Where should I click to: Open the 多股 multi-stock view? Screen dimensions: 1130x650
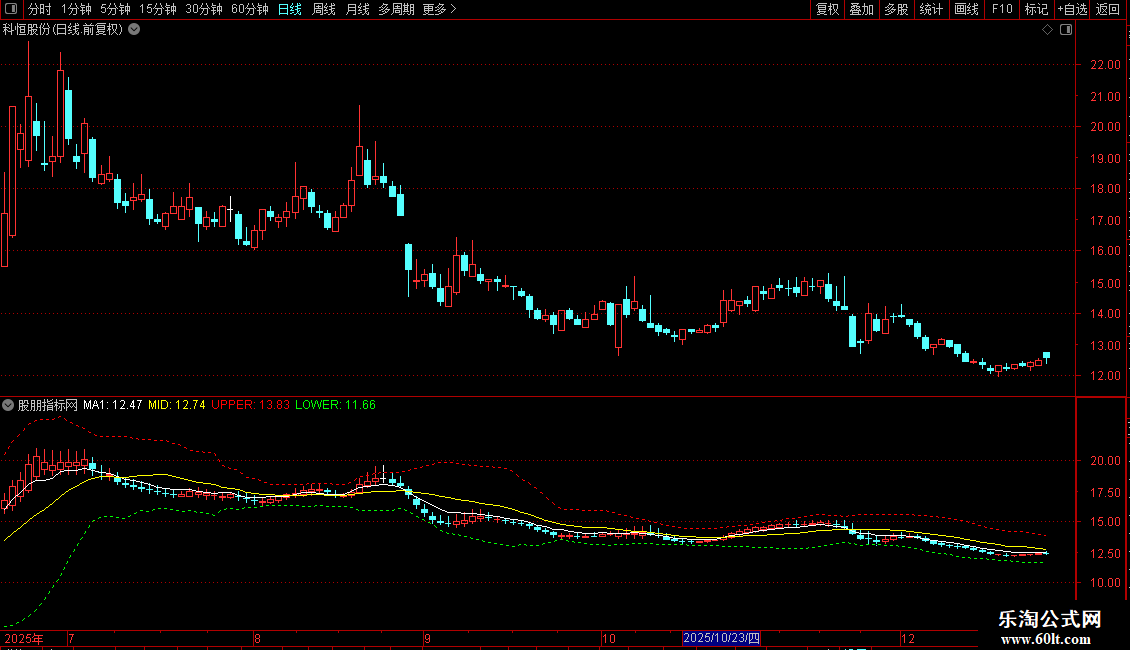pos(896,9)
